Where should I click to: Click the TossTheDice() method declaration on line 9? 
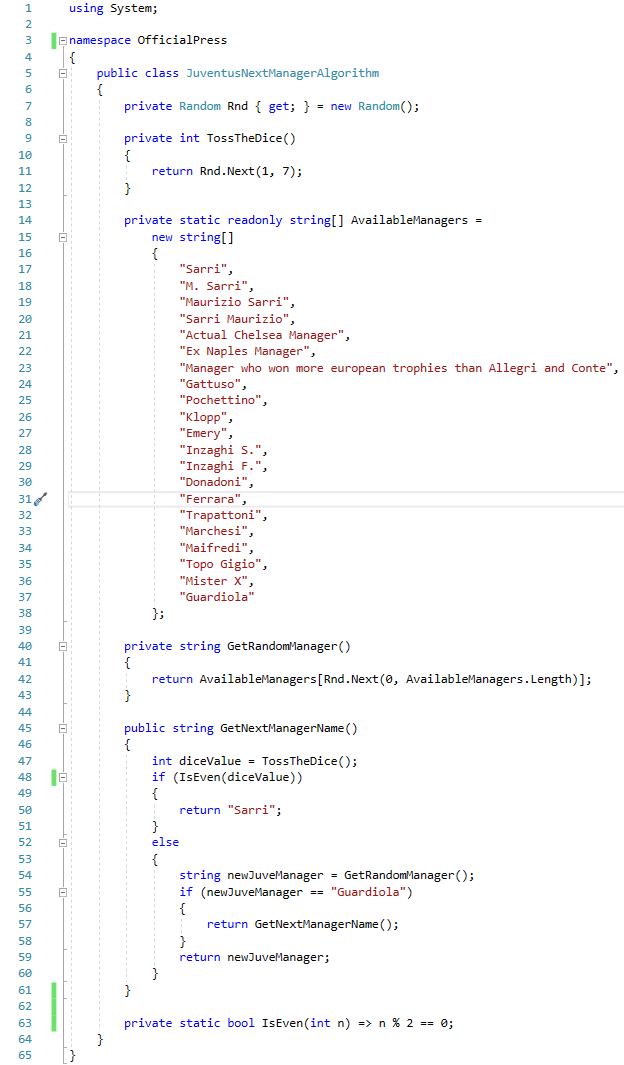pos(251,139)
